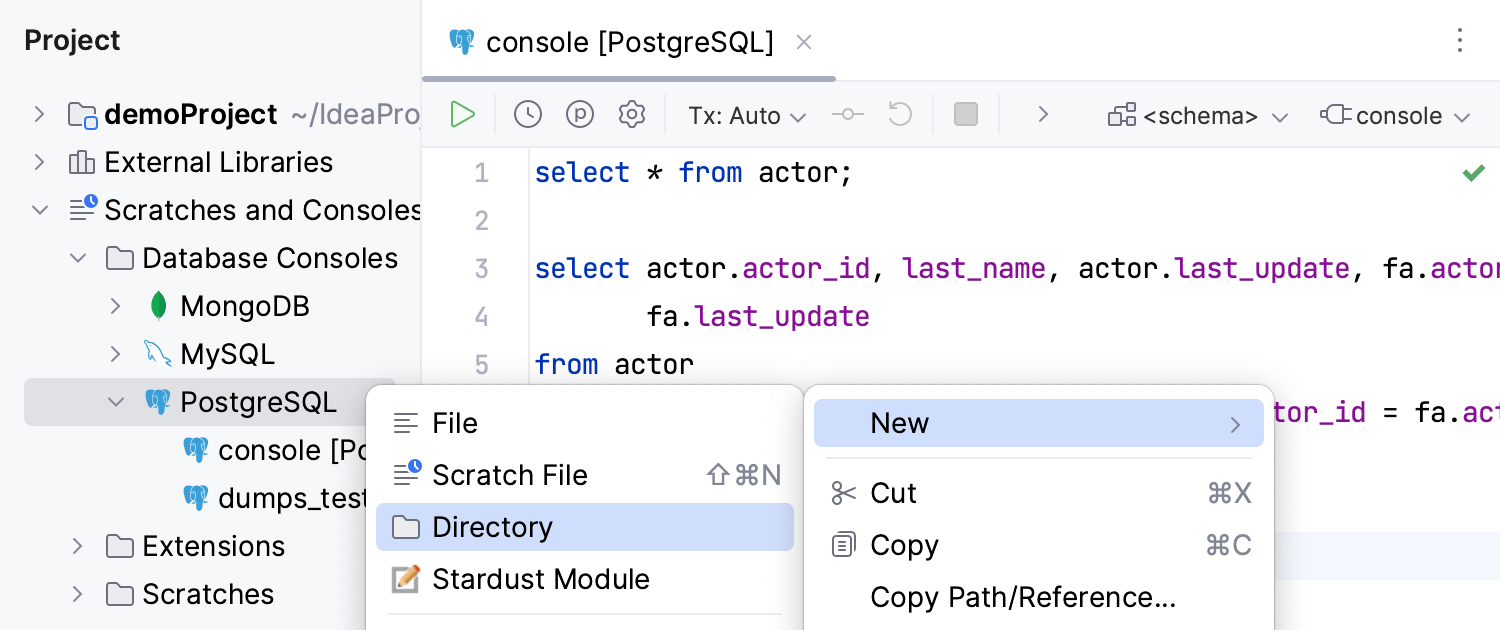The image size is (1500, 630).
Task: Click the 'fa.last_update' code on line 4
Action: (758, 317)
